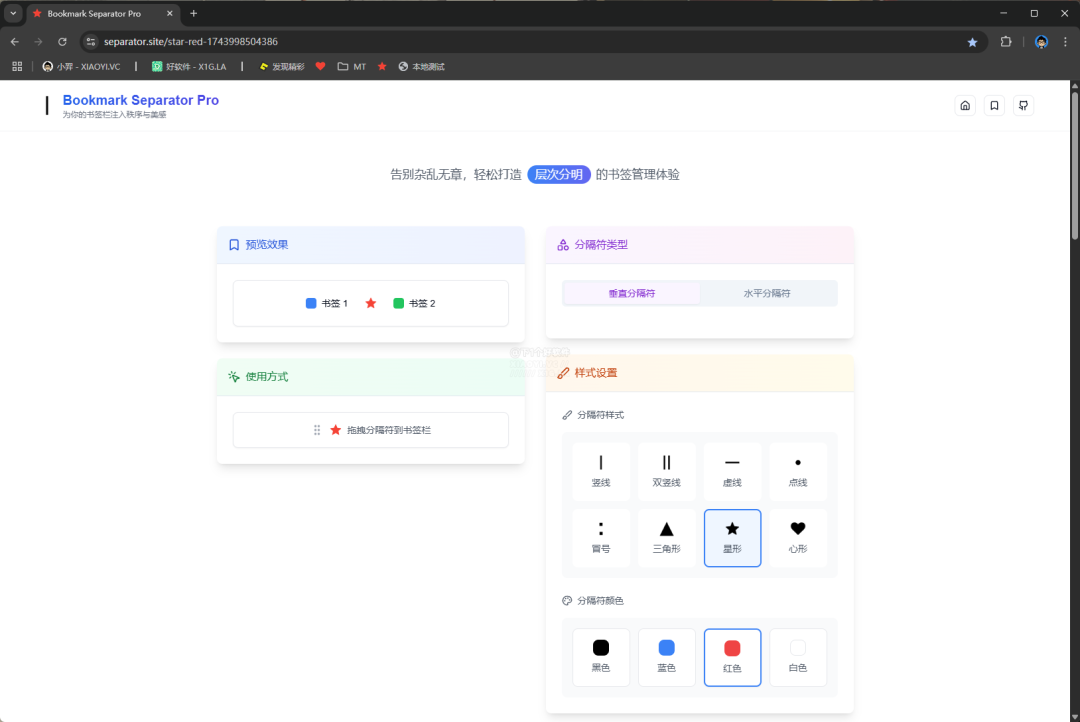
Task: Open the tab search dropdown arrow
Action: pos(12,13)
